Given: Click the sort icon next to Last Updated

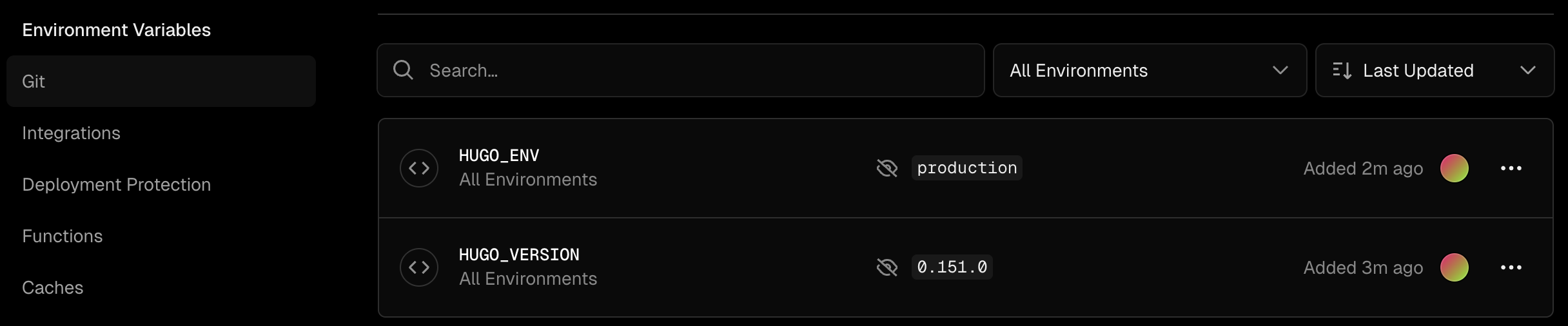Looking at the screenshot, I should click(x=1342, y=70).
